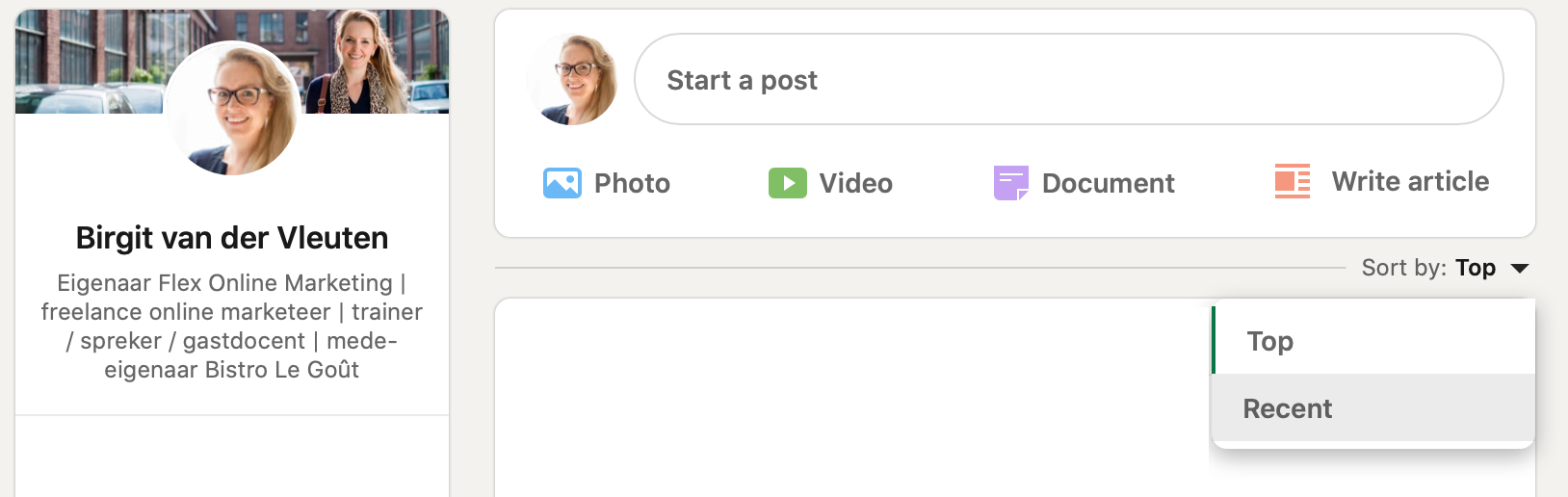Click the Write article label
This screenshot has height=497, width=1568.
coord(1410,181)
